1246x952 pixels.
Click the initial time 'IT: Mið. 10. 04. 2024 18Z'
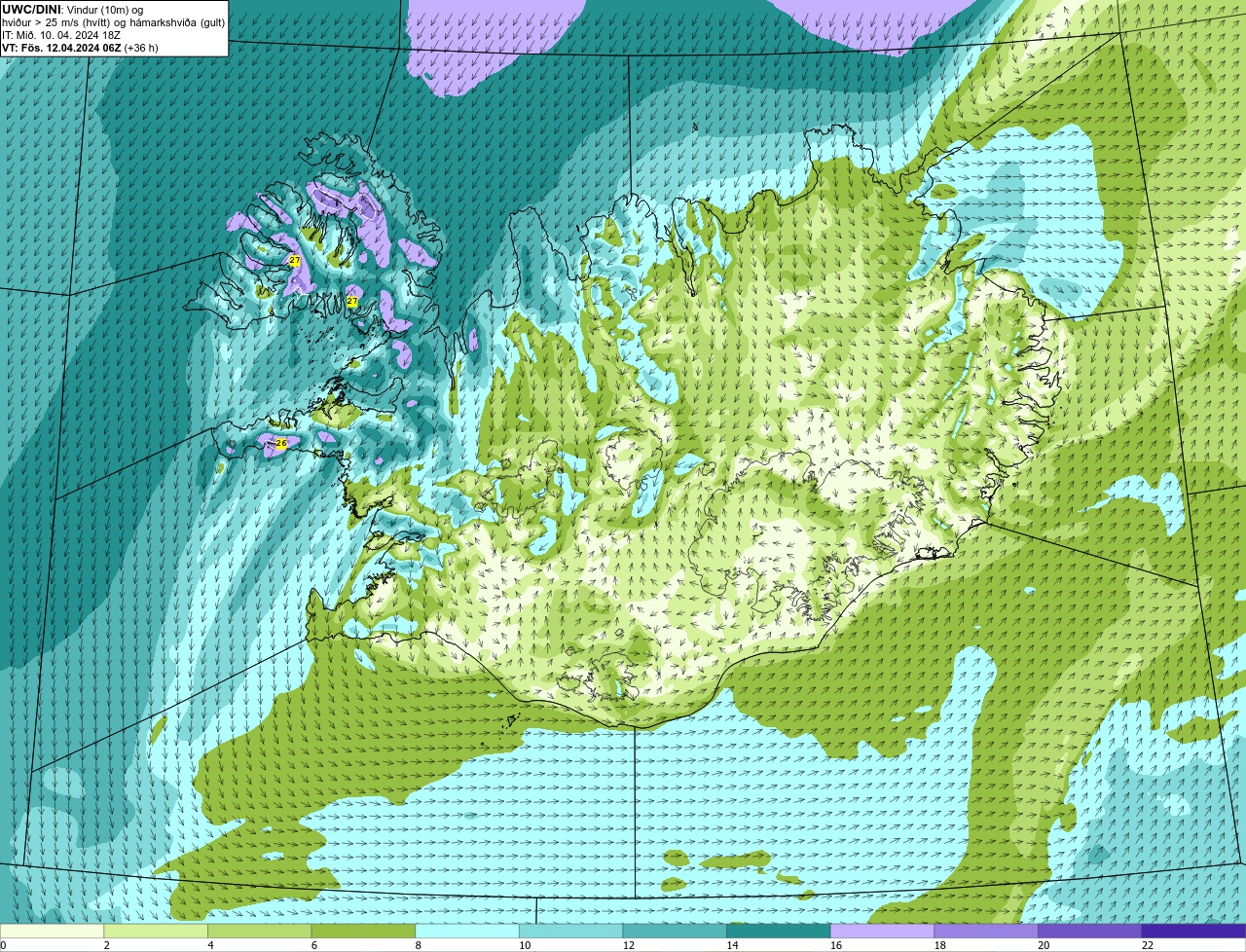[x=61, y=35]
